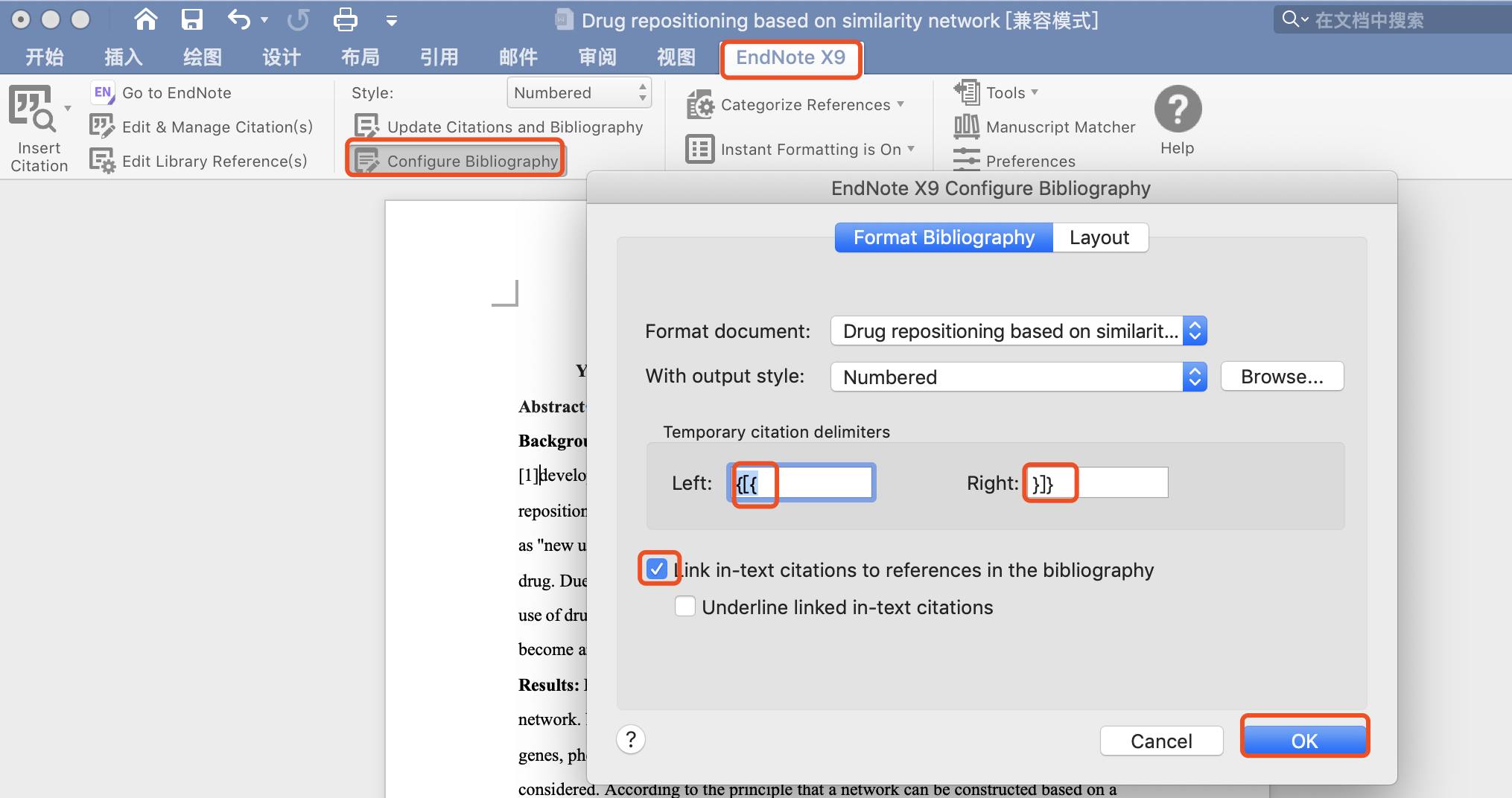Click the Undo arrow icon
The image size is (1512, 798).
point(239,19)
